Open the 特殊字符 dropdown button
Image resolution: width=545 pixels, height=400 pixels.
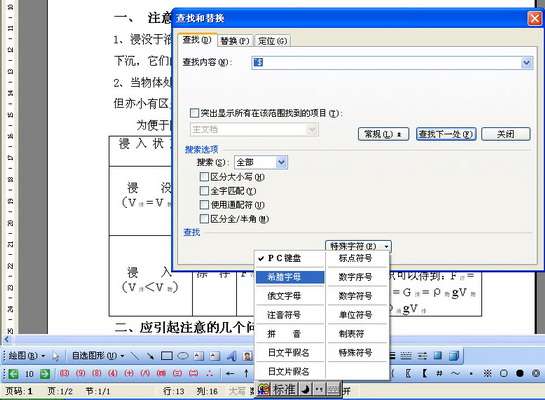pyautogui.click(x=359, y=246)
